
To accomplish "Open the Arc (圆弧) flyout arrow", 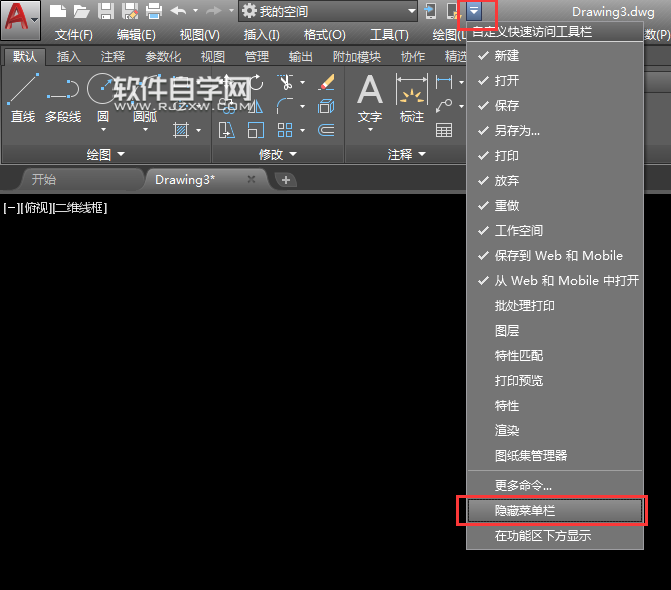I will (x=145, y=129).
